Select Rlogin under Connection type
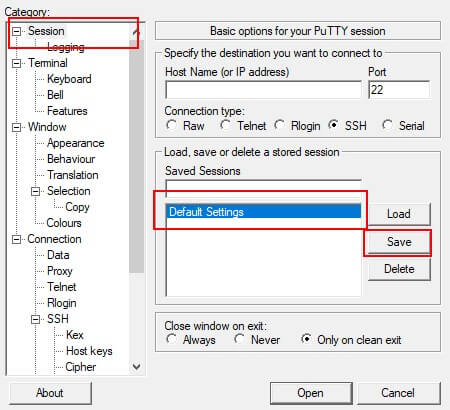 coord(279,126)
